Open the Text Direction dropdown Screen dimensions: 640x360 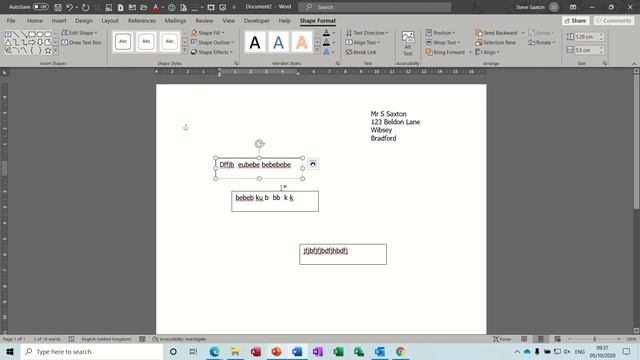coord(367,33)
